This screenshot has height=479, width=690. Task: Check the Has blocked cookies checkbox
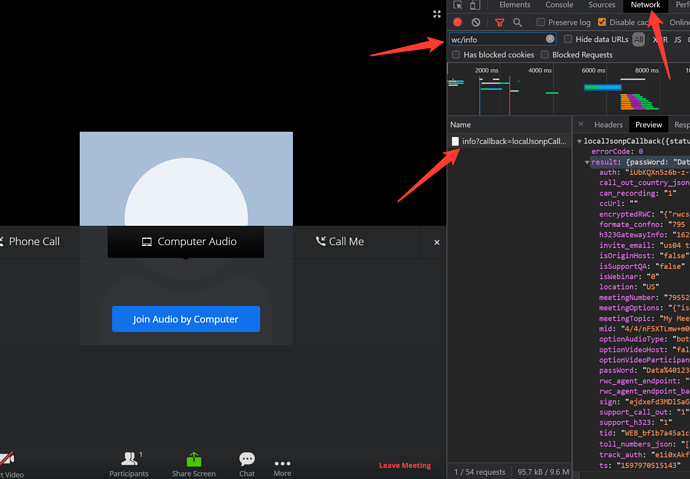coord(456,55)
